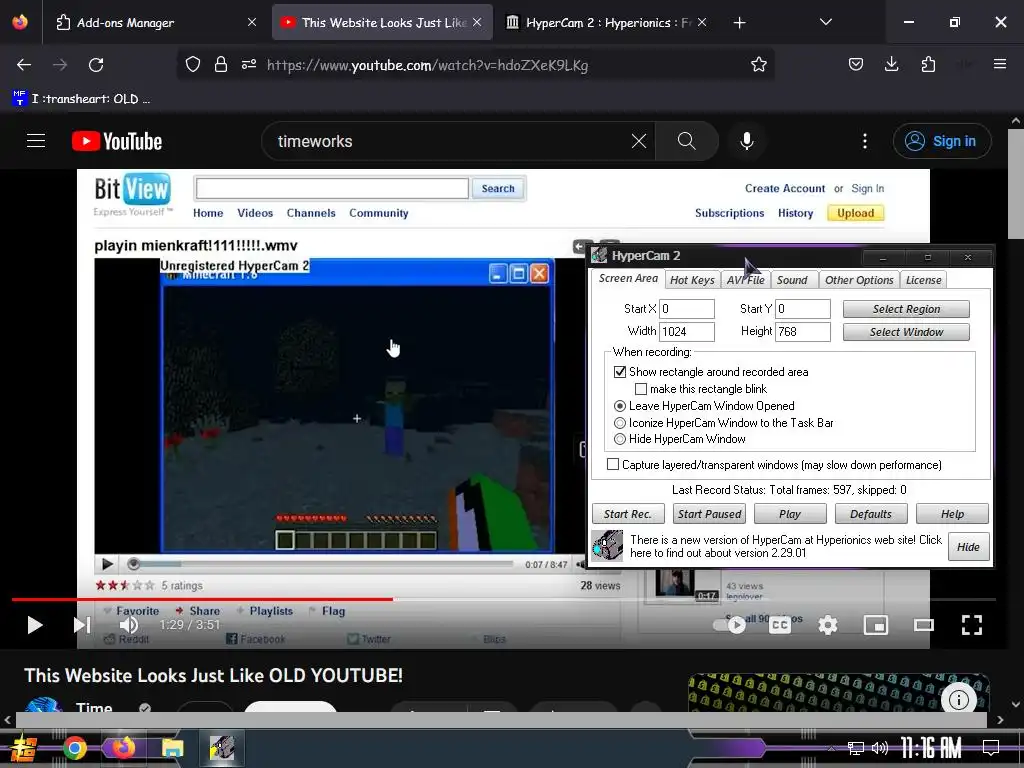Close the Add-ons Manager tab
This screenshot has width=1024, height=768.
click(251, 22)
